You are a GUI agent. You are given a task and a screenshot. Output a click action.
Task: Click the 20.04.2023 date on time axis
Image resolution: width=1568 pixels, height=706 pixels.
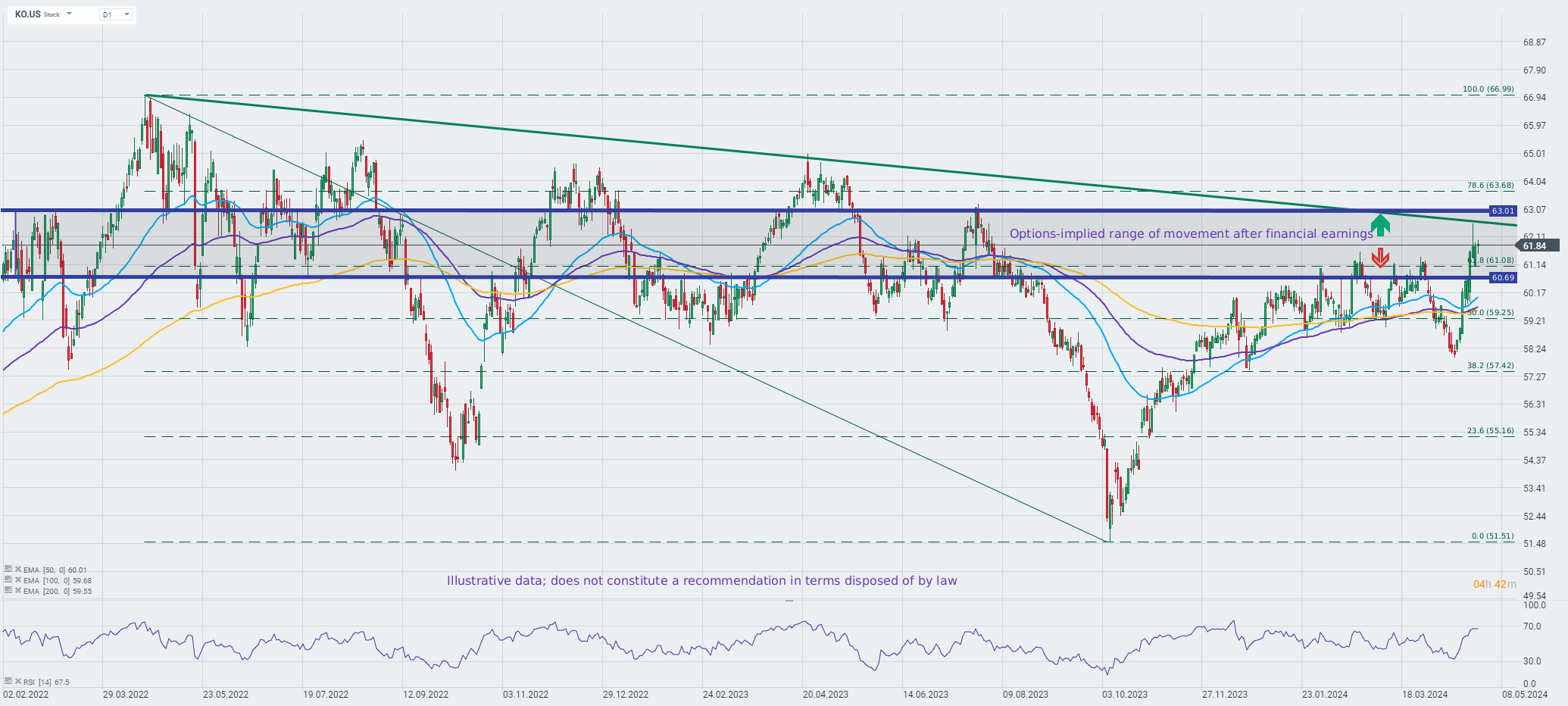(x=826, y=694)
